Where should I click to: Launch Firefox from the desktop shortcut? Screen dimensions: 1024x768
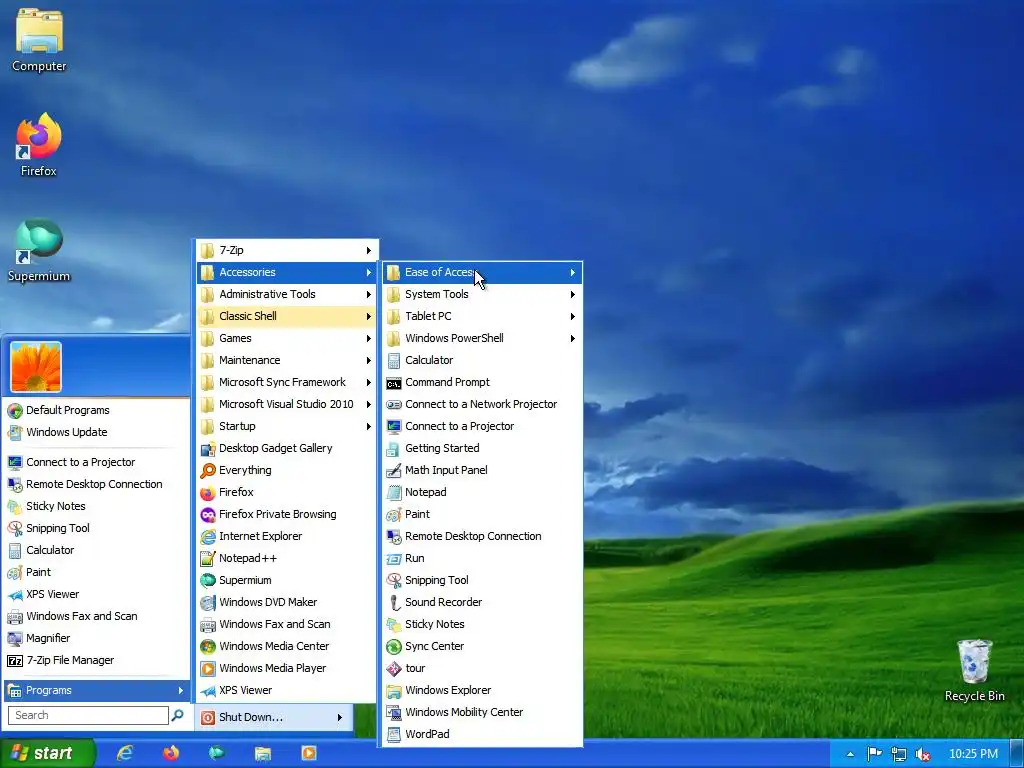pyautogui.click(x=39, y=145)
